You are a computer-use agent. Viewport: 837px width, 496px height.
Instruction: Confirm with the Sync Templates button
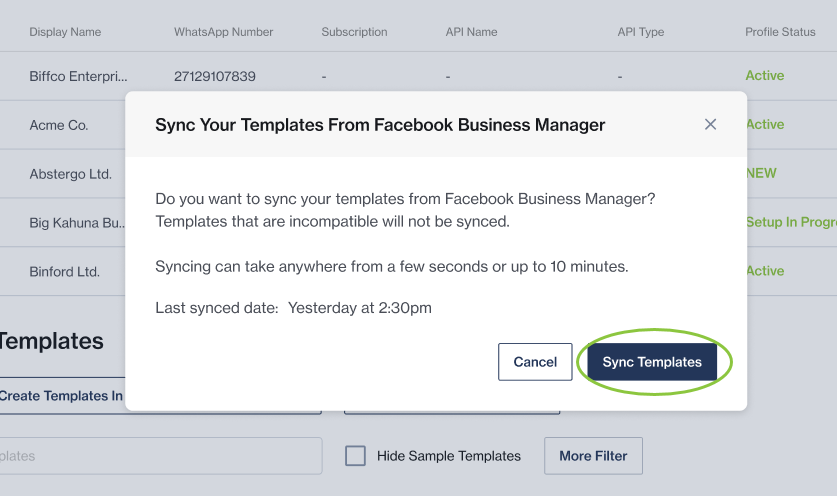click(x=652, y=362)
